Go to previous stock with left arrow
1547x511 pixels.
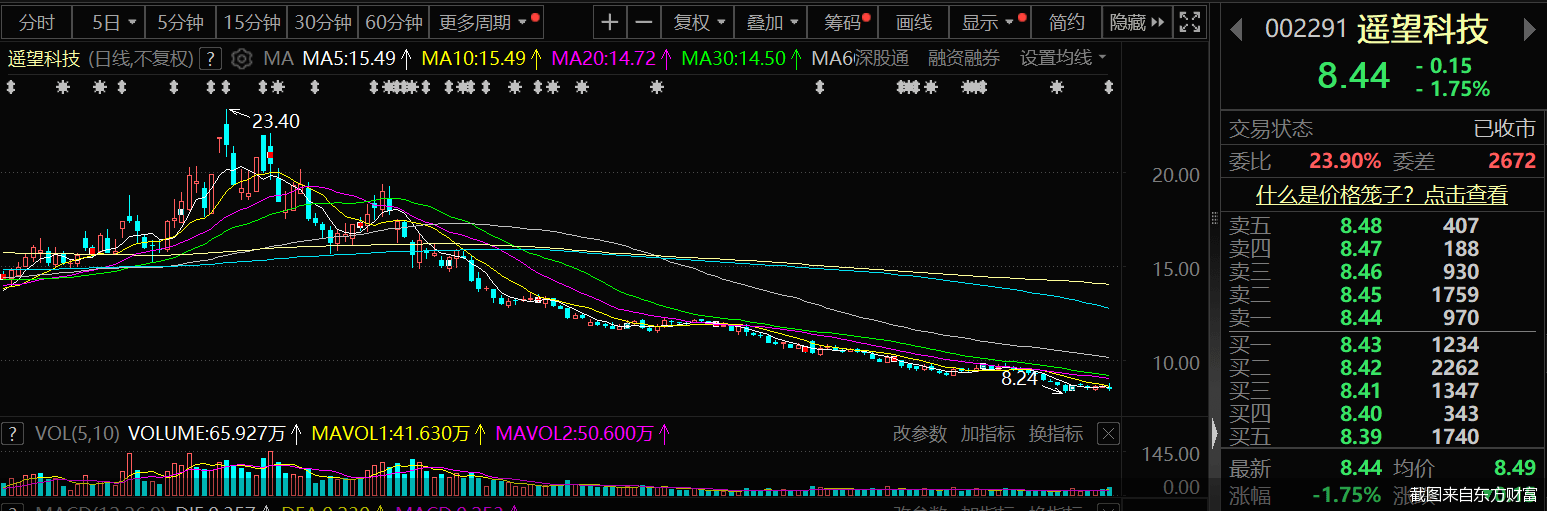(1237, 30)
